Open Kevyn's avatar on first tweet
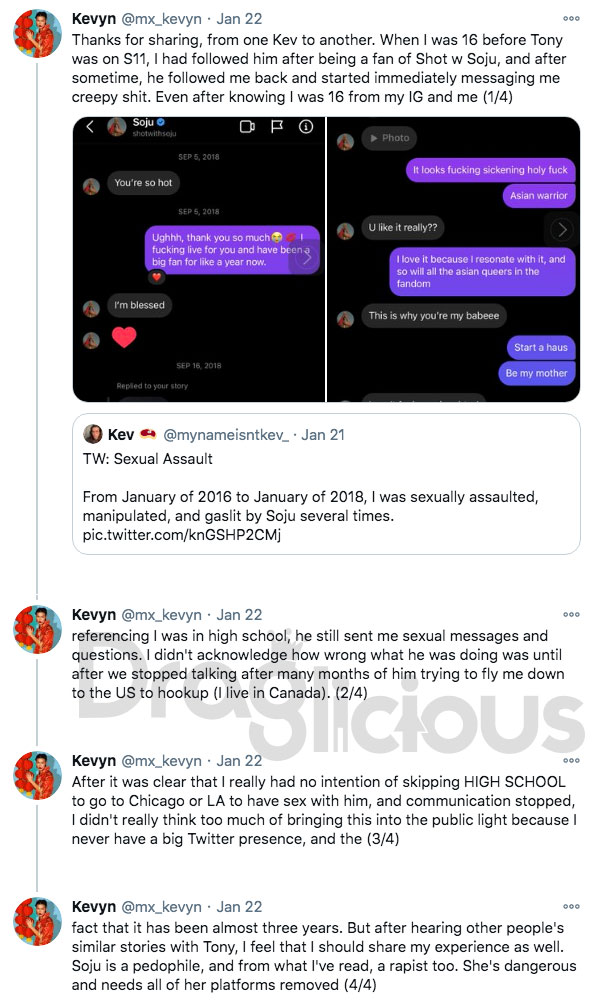Viewport: 595px width, 1000px height. 38,34
